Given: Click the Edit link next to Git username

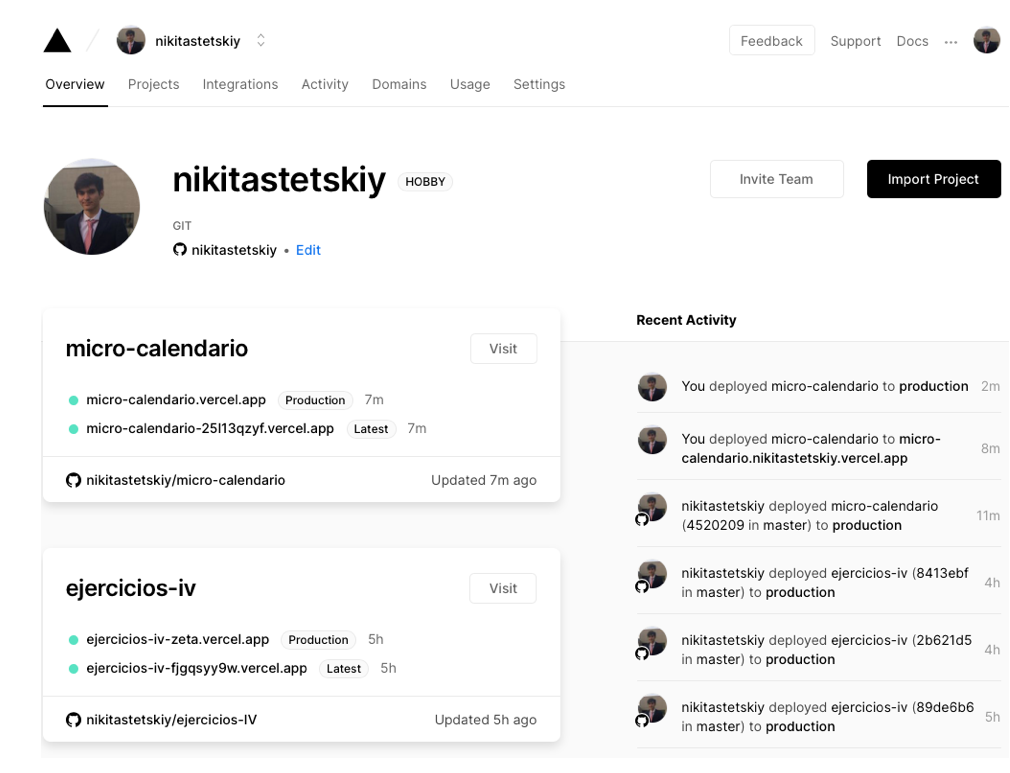Looking at the screenshot, I should pyautogui.click(x=308, y=250).
